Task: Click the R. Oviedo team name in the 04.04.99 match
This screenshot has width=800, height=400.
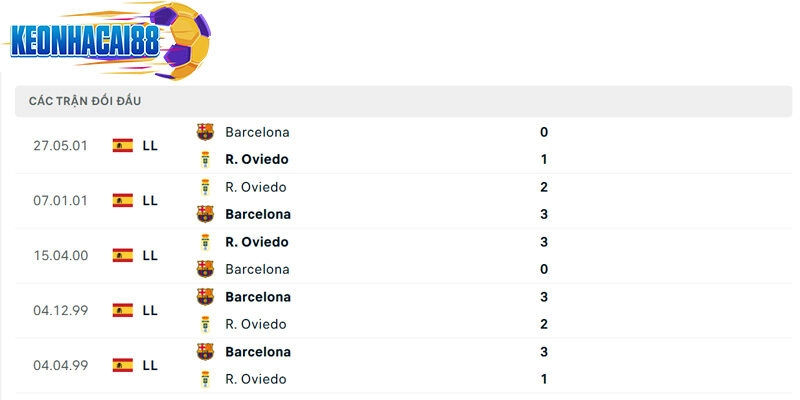Action: pyautogui.click(x=256, y=379)
